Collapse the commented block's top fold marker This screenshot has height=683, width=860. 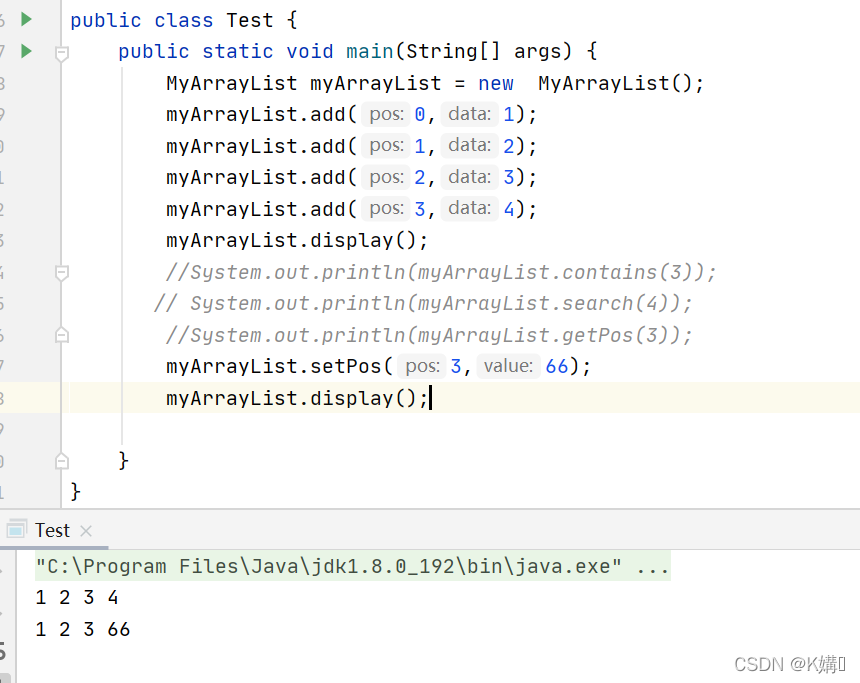coord(62,273)
